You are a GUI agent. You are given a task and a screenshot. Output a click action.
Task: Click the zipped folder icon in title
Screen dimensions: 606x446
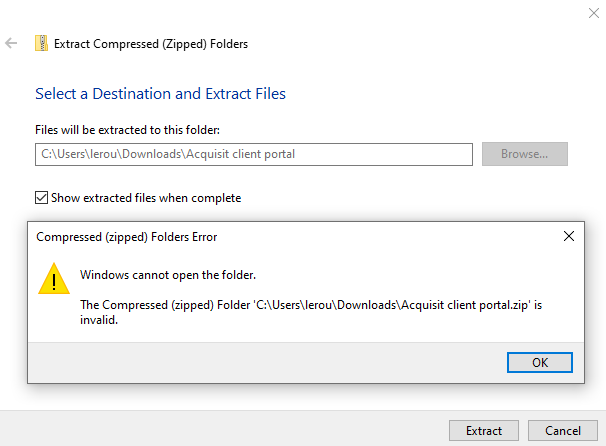[x=41, y=43]
